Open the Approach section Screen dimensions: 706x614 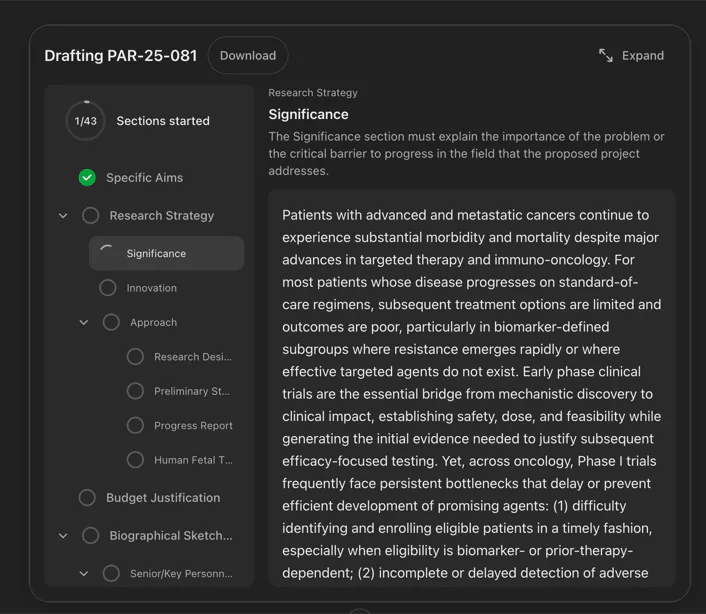(x=154, y=322)
